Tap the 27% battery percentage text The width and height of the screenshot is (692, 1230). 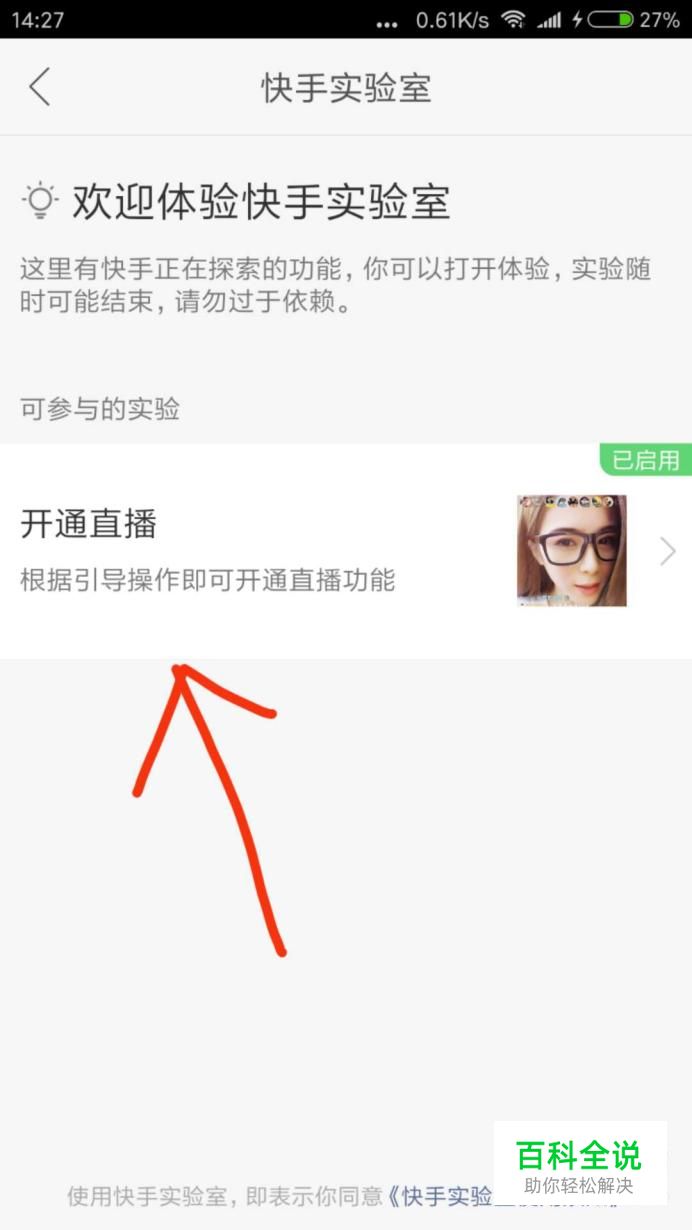pos(660,20)
